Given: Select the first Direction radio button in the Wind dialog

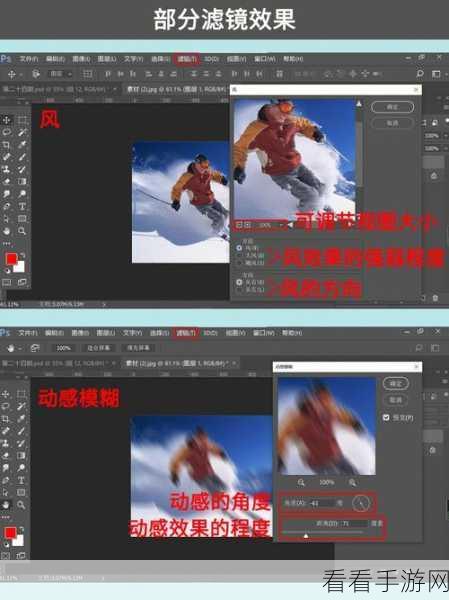Looking at the screenshot, I should [x=239, y=282].
